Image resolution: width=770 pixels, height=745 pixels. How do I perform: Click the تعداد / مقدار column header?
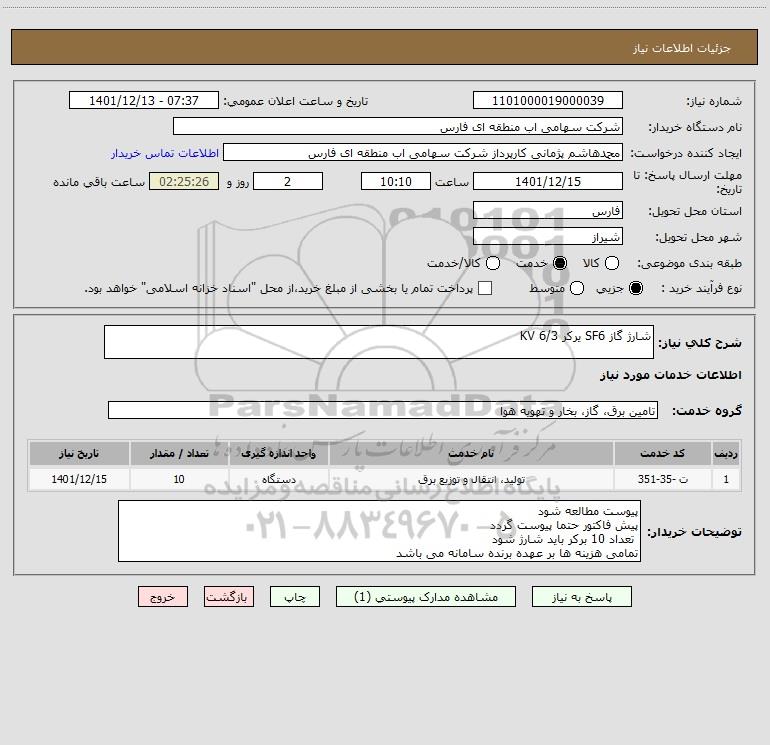(179, 453)
